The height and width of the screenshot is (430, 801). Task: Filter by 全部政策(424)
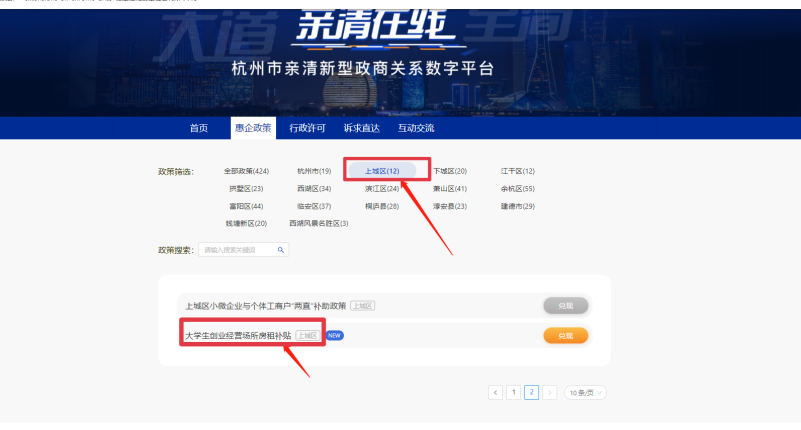[246, 171]
